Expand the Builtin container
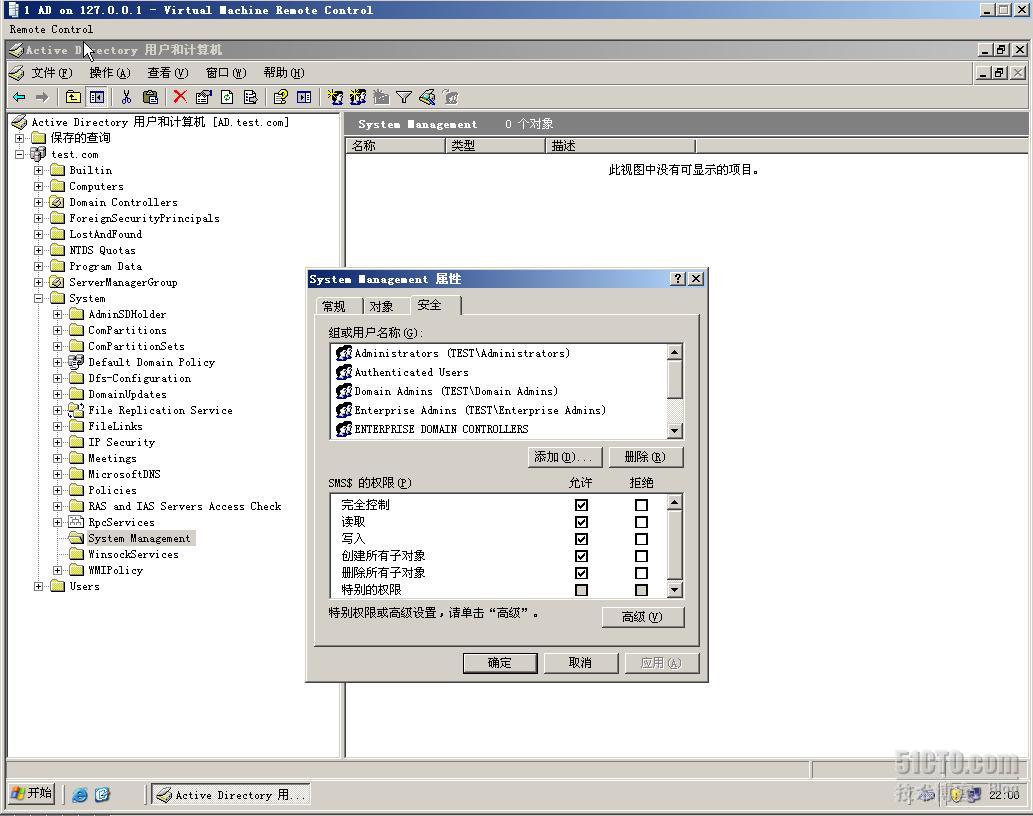Viewport: 1033px width, 816px height. (38, 170)
